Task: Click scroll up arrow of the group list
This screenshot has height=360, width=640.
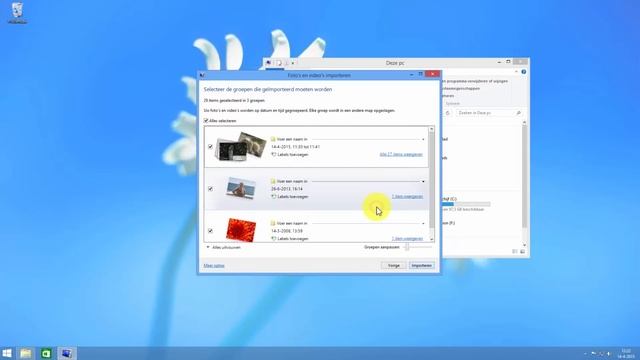Action: 431,129
